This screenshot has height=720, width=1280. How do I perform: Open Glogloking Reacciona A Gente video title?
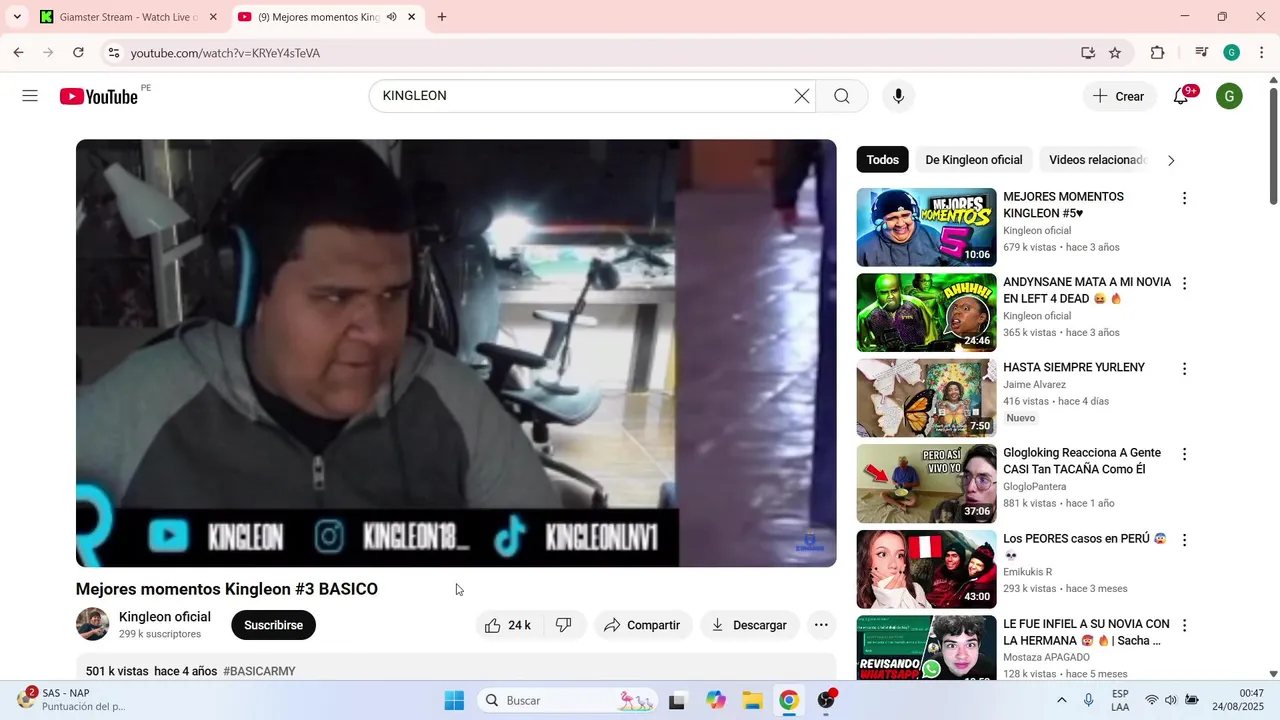[1082, 461]
